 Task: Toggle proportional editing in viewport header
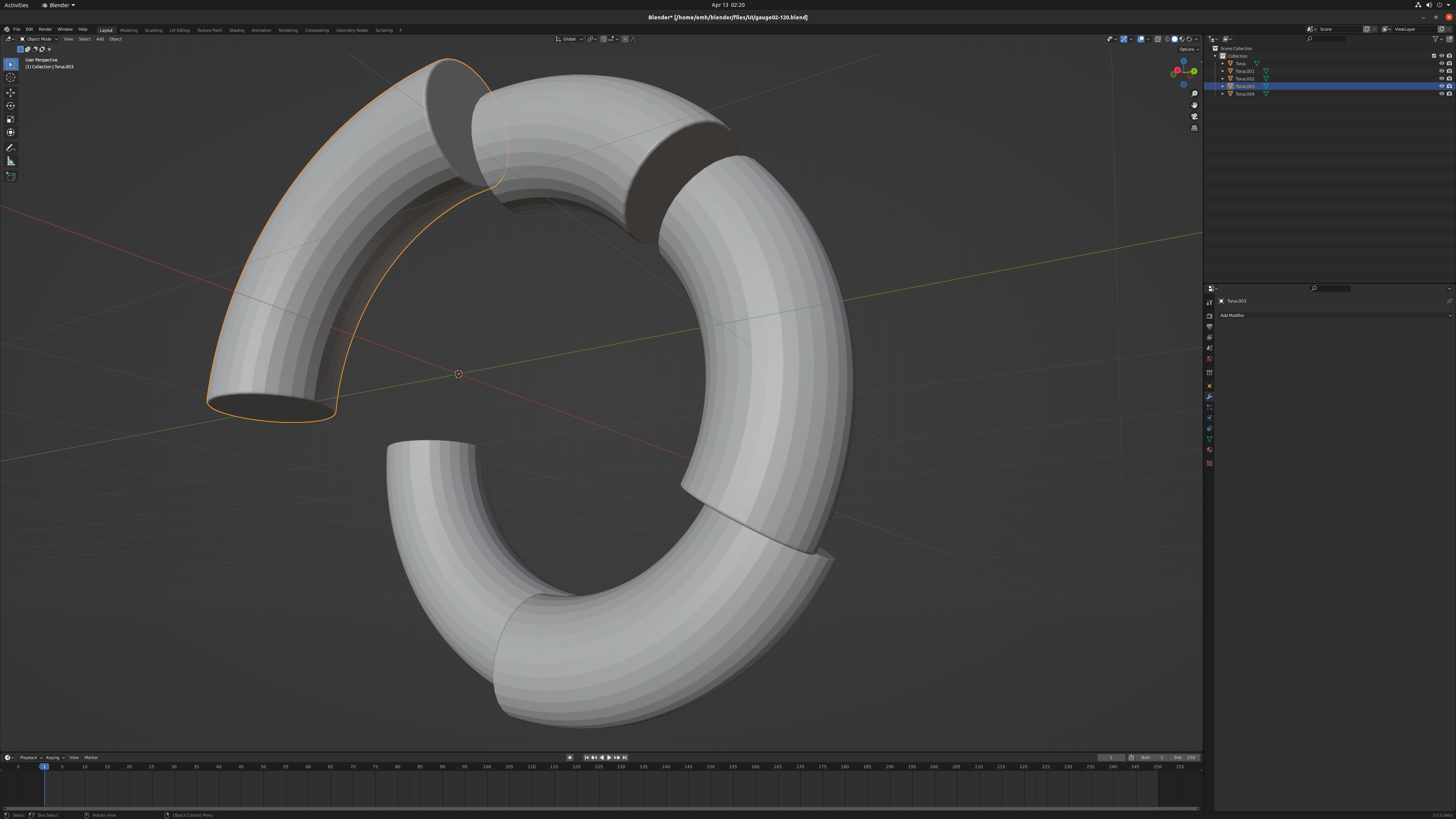[x=625, y=39]
